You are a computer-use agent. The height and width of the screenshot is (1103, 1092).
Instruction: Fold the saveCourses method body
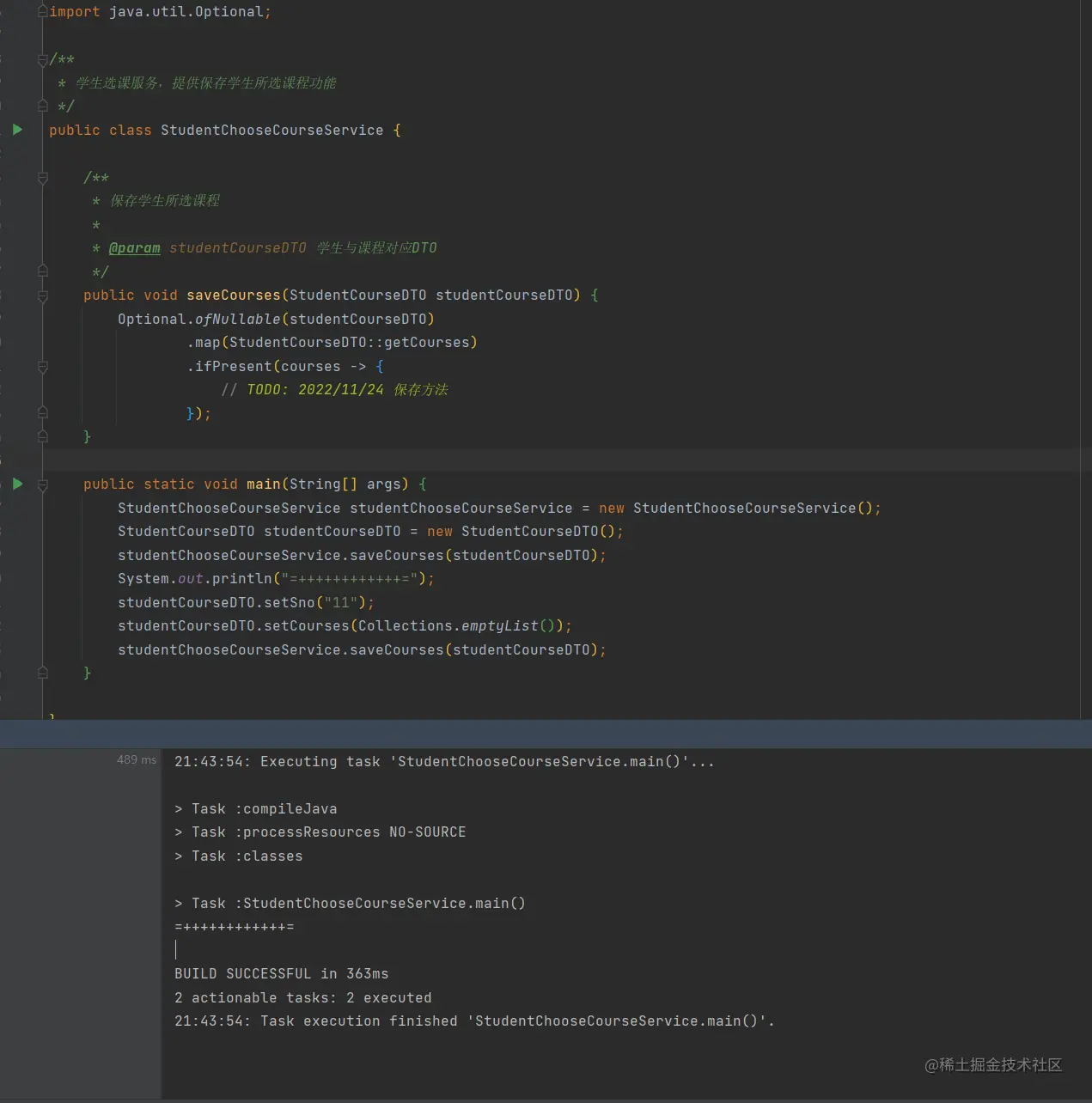pyautogui.click(x=42, y=296)
